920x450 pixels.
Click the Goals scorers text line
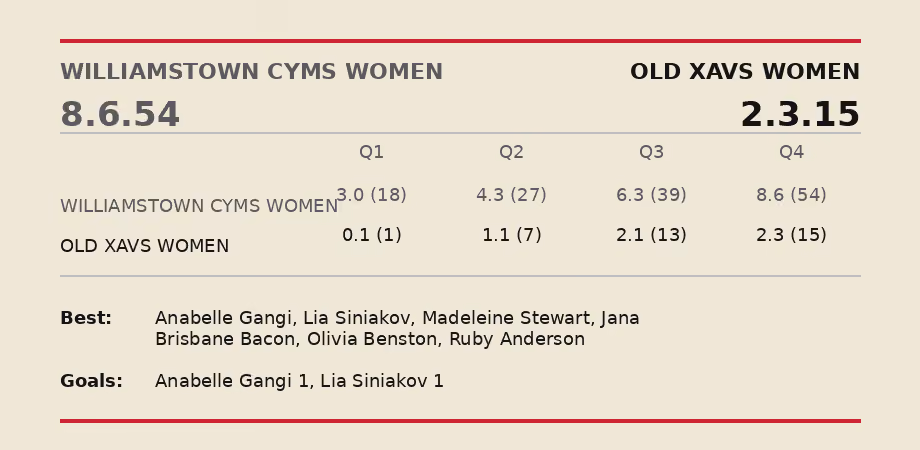299,381
